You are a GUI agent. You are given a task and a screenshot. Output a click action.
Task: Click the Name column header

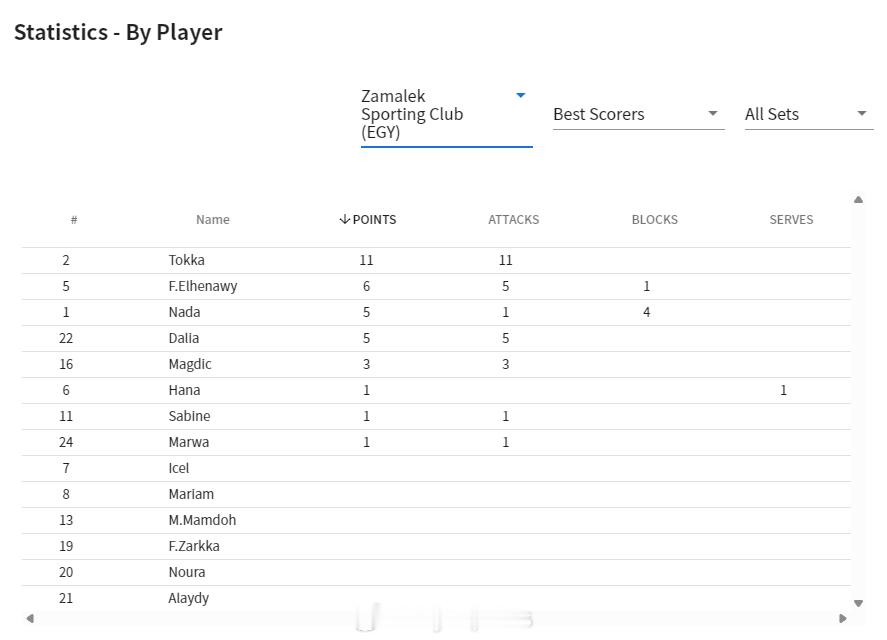click(212, 220)
